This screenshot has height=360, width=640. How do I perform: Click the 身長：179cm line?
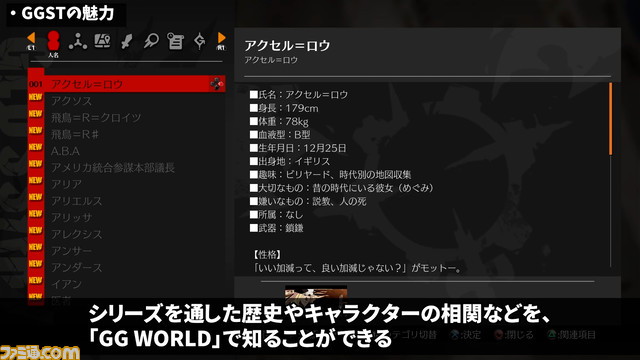(284, 108)
